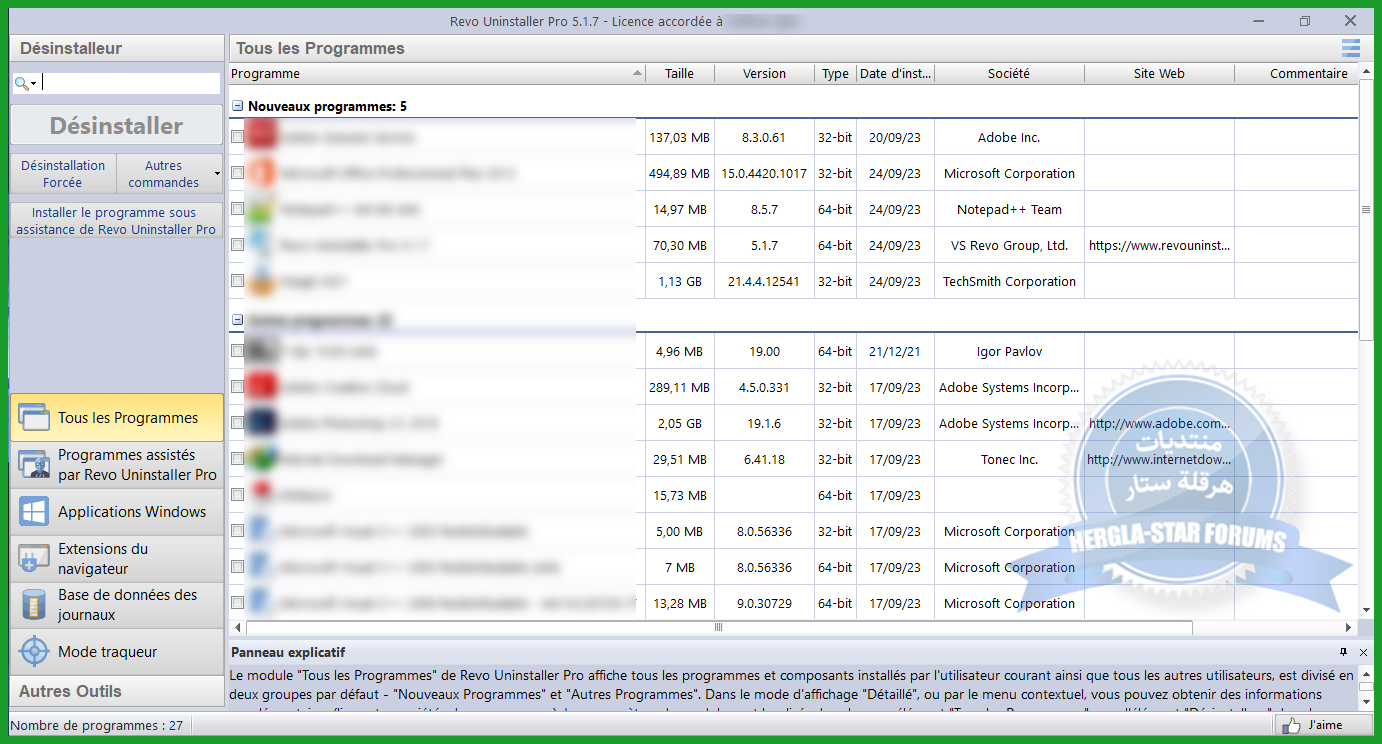Open the Applications Windows tile icon

(x=34, y=512)
